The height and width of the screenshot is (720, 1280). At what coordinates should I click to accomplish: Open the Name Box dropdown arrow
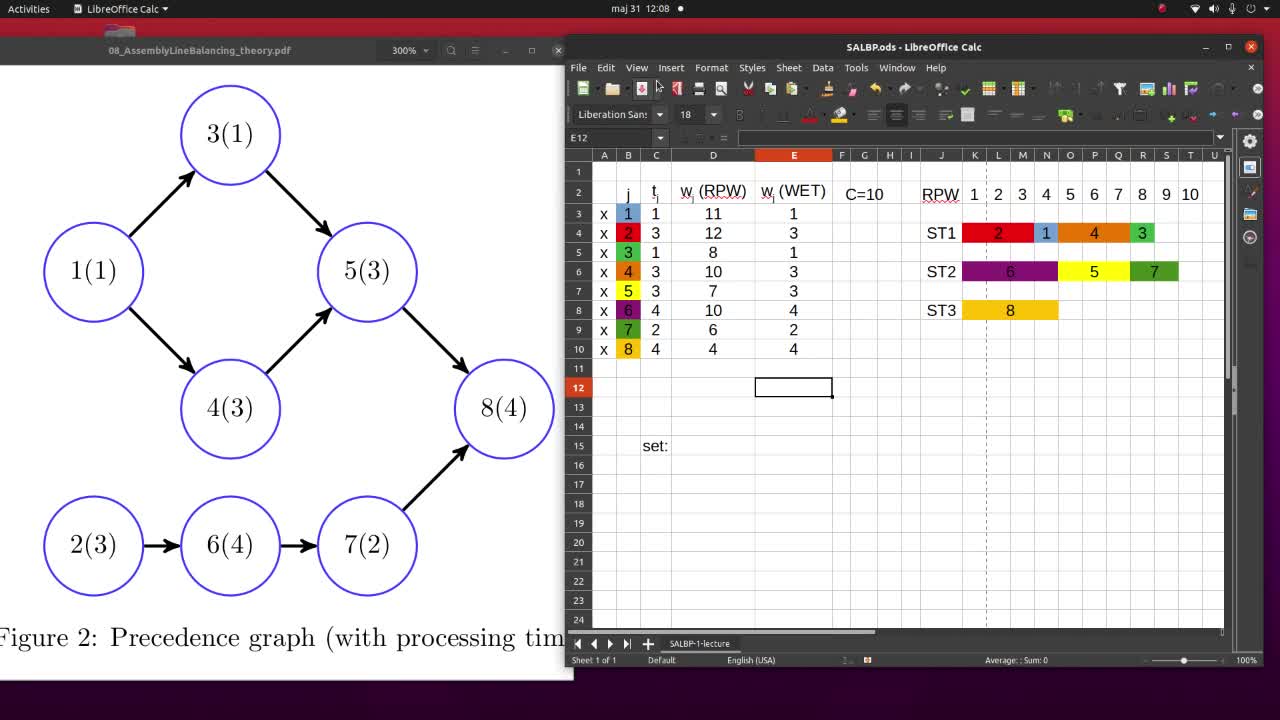coord(660,138)
